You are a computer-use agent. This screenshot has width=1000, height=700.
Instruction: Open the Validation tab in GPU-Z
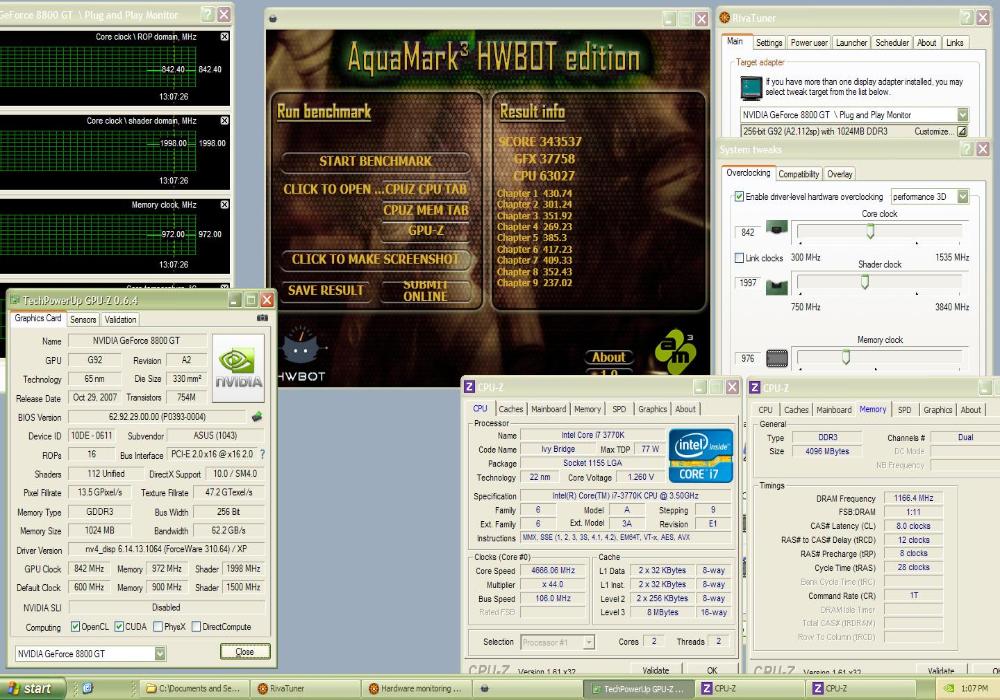[120, 319]
